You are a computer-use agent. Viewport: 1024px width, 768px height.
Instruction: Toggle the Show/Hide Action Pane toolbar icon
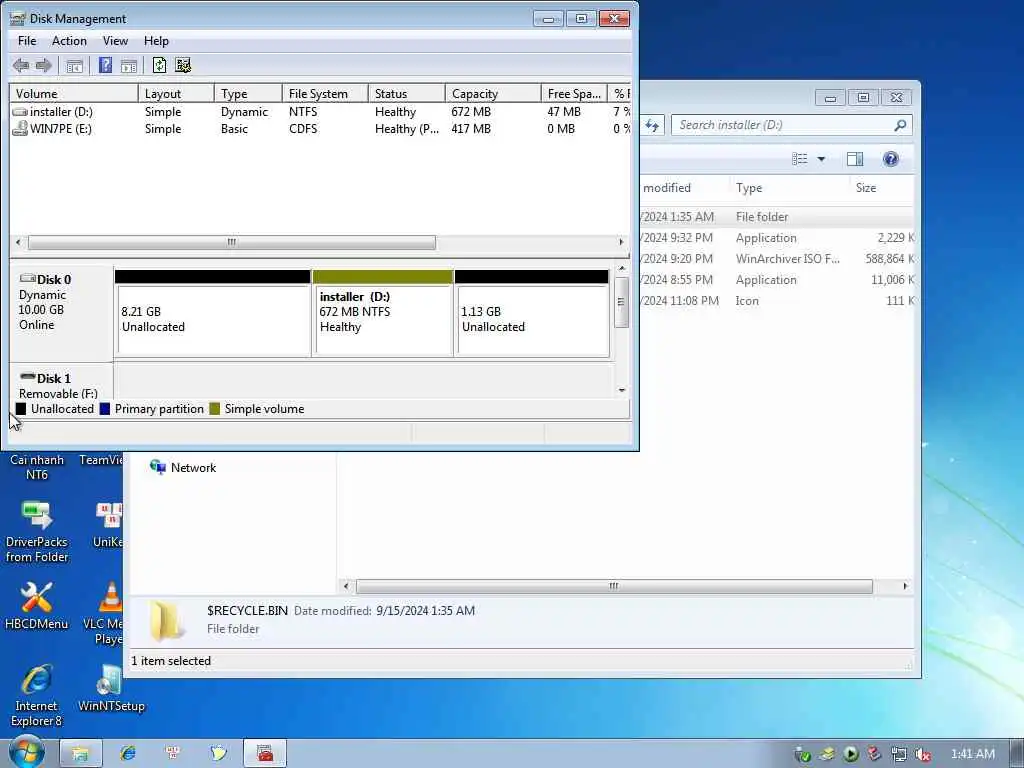click(x=129, y=65)
